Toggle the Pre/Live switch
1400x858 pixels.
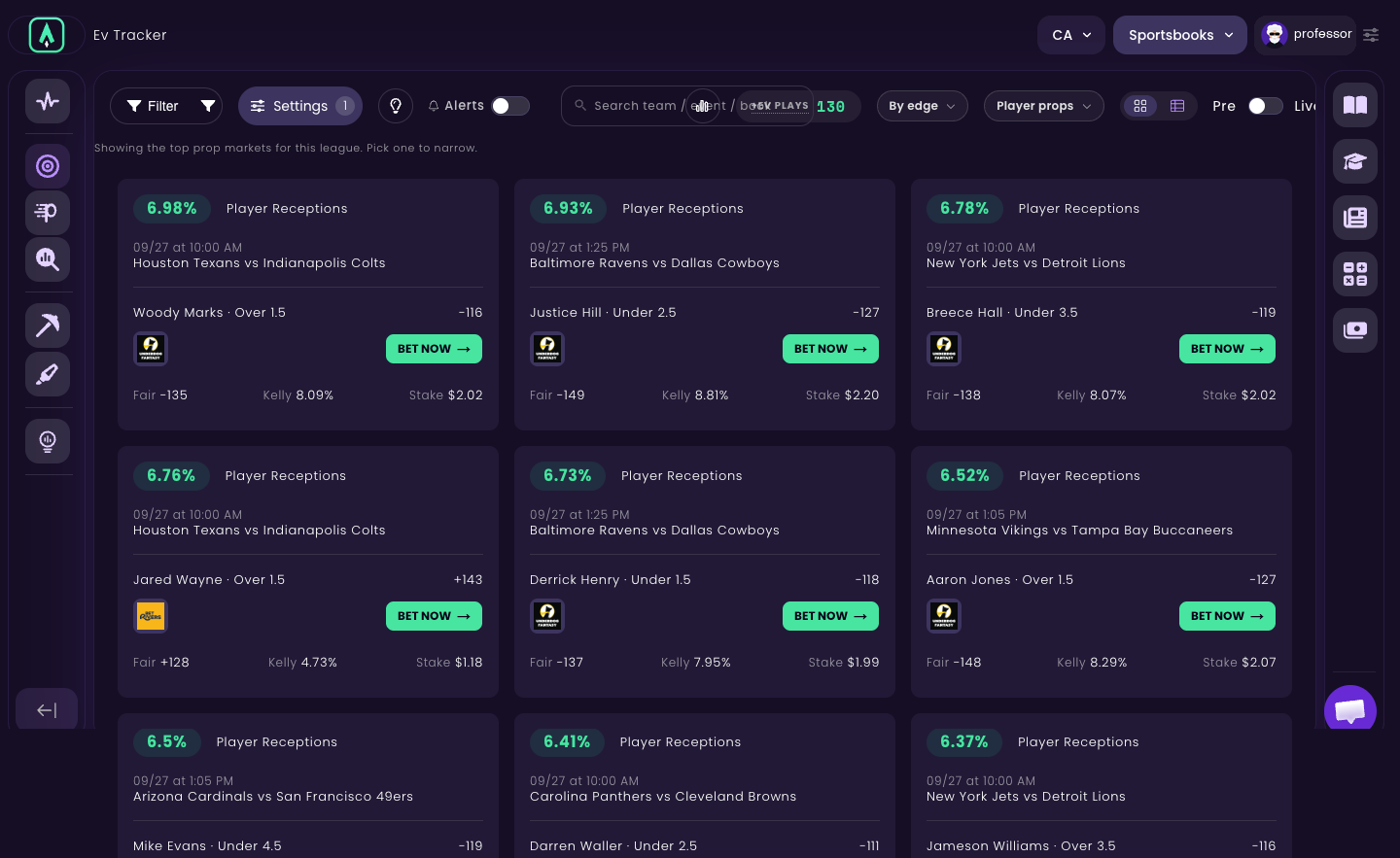[1265, 106]
